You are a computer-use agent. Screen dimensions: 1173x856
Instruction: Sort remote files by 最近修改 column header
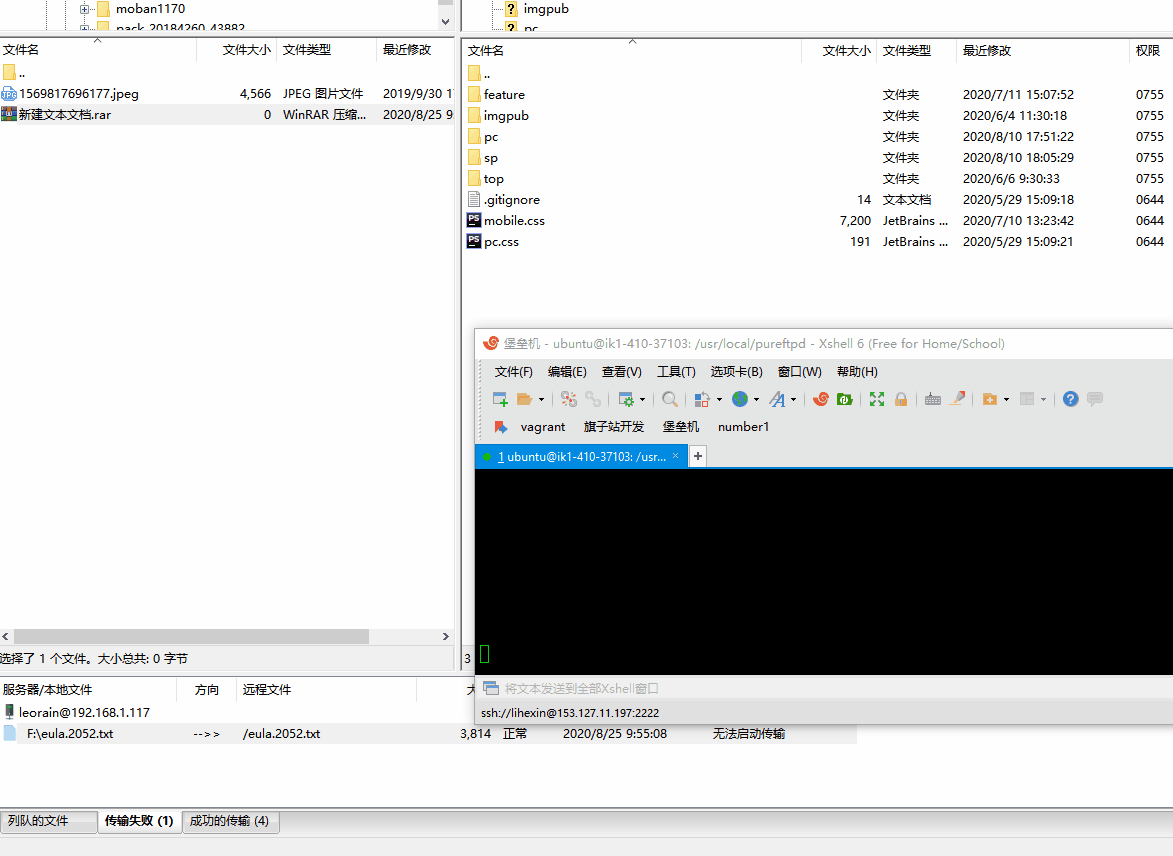pos(1042,51)
